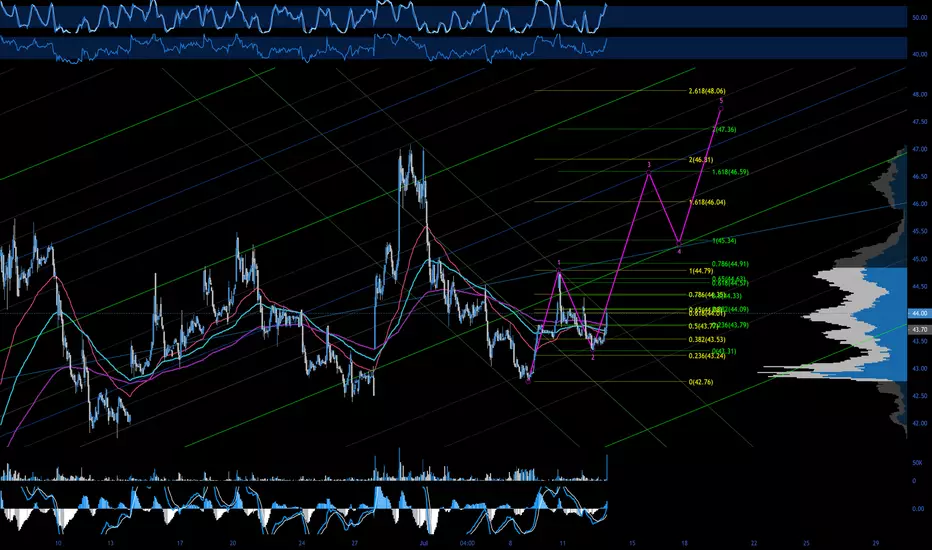Click the green 0.786(44.91) level label
Screen dimensions: 932x550
(x=730, y=263)
